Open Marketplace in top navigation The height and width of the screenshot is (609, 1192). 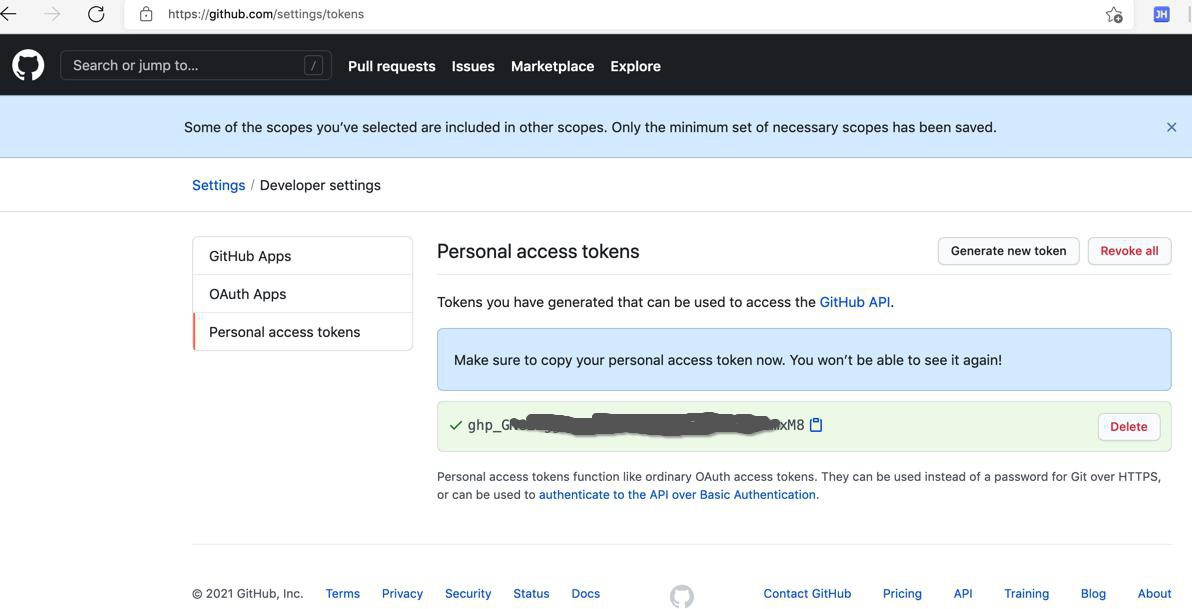(553, 66)
